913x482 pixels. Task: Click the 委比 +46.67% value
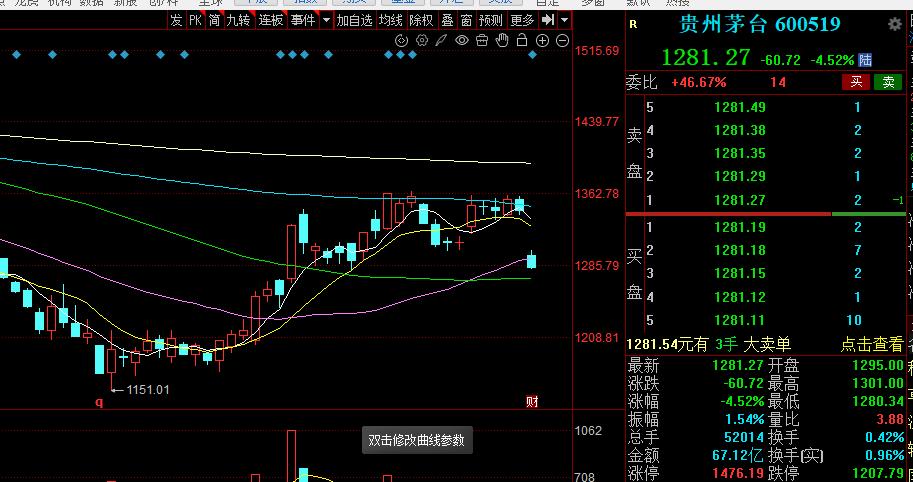point(699,82)
